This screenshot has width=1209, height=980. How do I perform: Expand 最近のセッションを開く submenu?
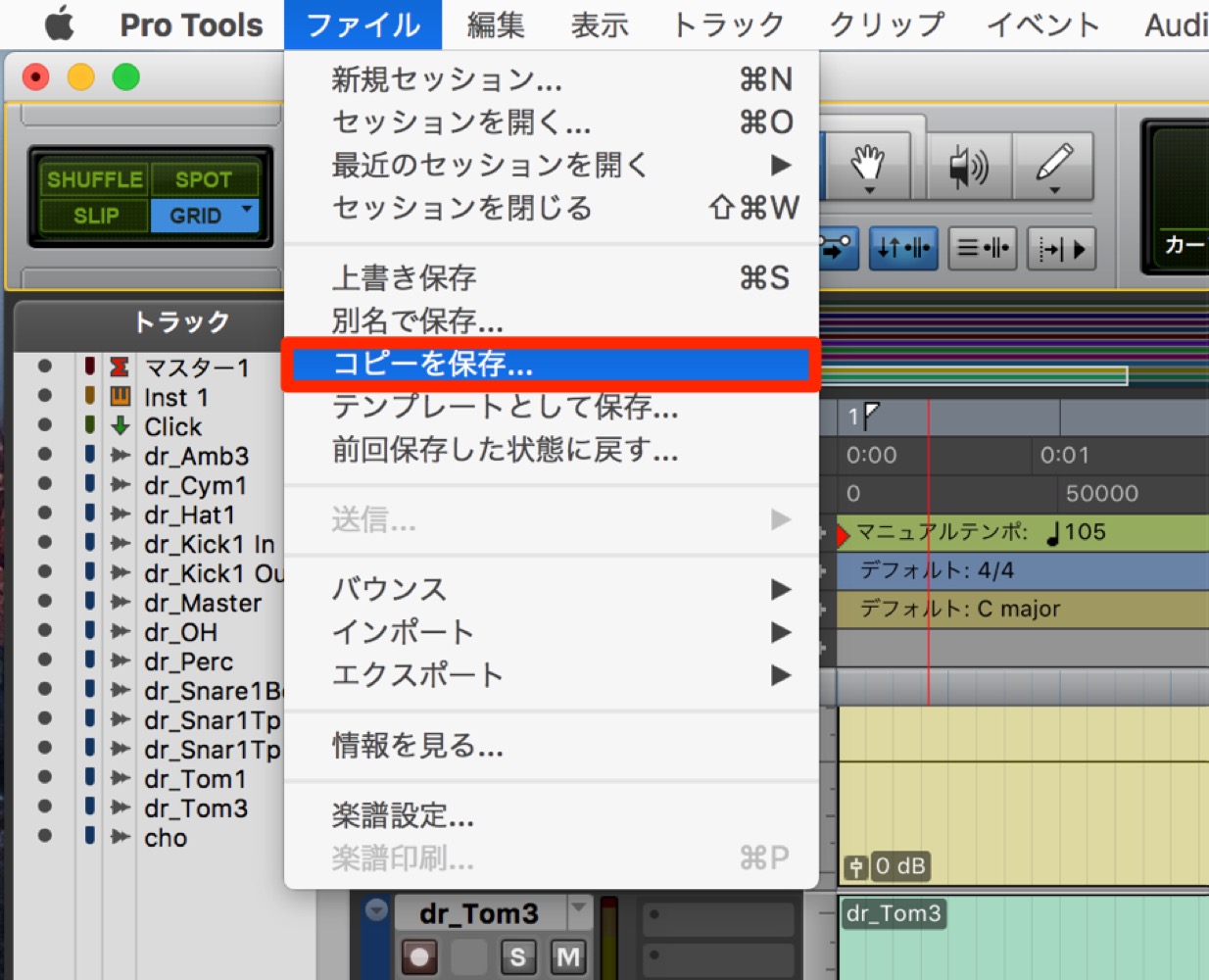coord(552,166)
